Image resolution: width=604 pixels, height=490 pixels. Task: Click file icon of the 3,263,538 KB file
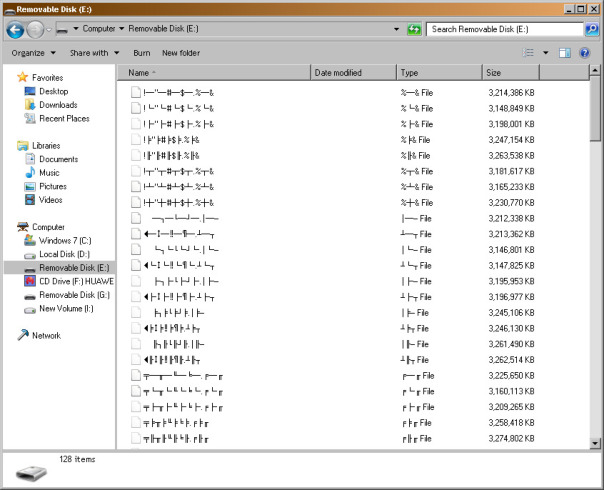136,155
